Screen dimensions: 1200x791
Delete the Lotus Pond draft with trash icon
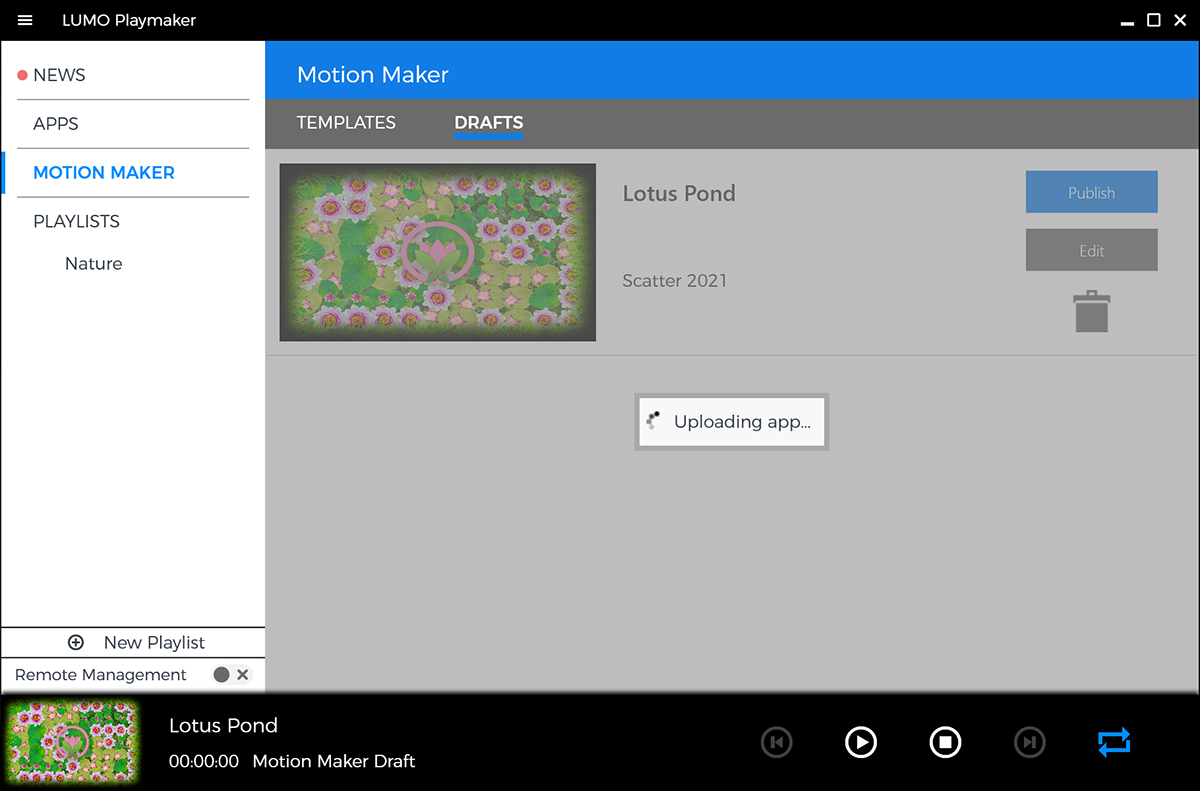point(1091,311)
